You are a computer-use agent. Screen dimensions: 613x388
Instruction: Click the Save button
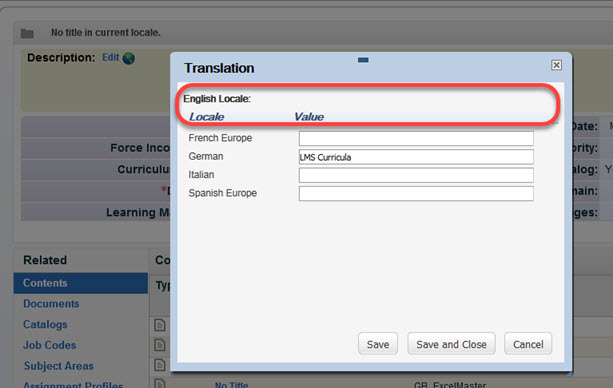point(378,344)
